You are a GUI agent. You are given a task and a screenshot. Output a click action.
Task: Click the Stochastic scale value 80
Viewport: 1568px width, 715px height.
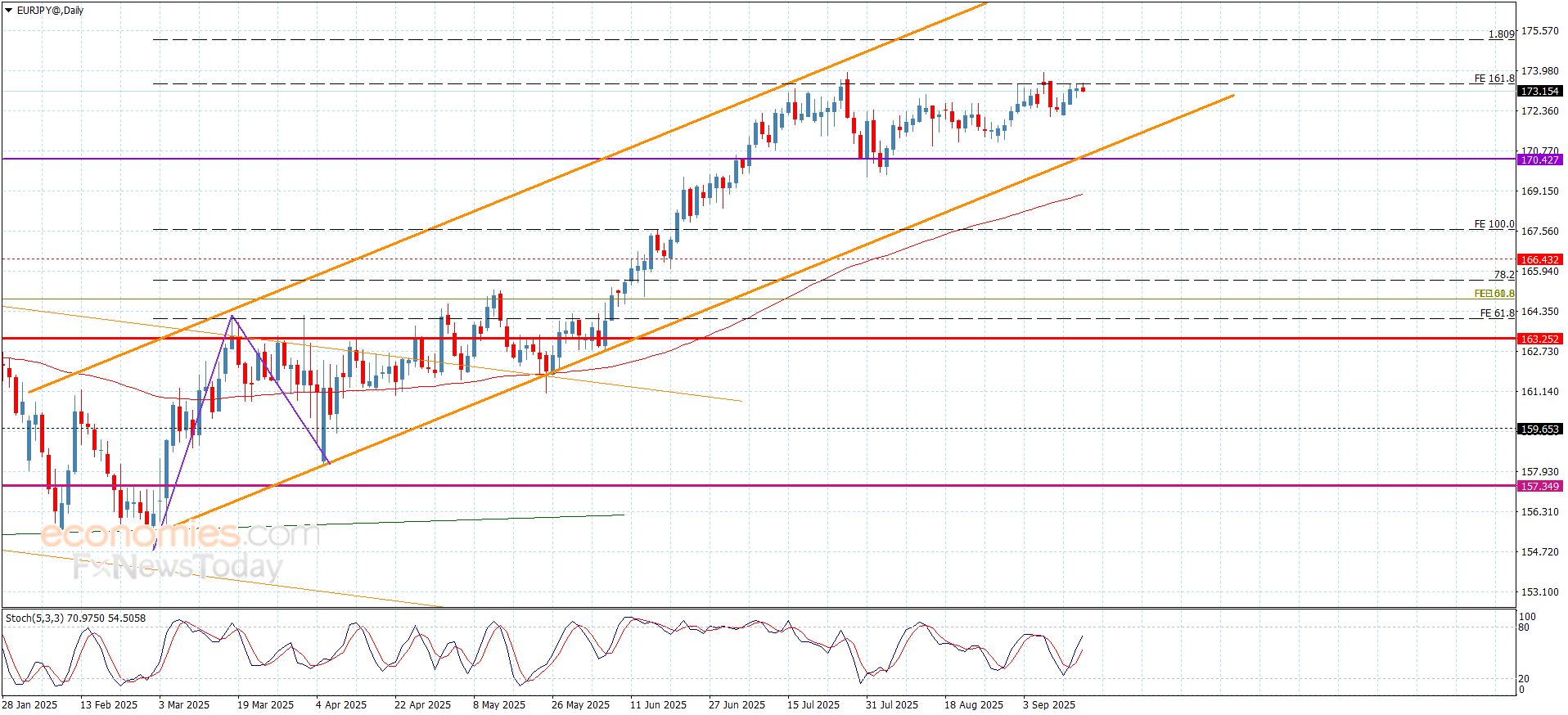pyautogui.click(x=1524, y=628)
